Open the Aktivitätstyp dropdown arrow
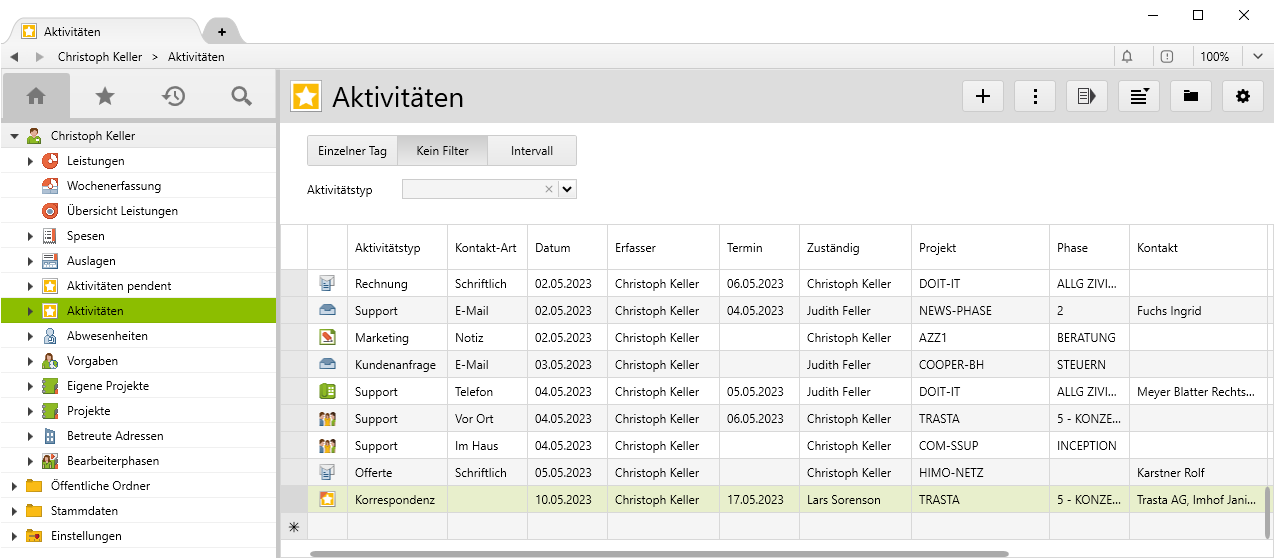Image resolution: width=1275 pixels, height=559 pixels. coord(568,189)
